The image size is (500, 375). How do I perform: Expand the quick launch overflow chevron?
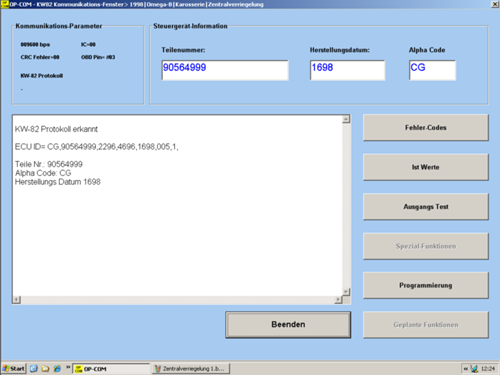click(68, 367)
